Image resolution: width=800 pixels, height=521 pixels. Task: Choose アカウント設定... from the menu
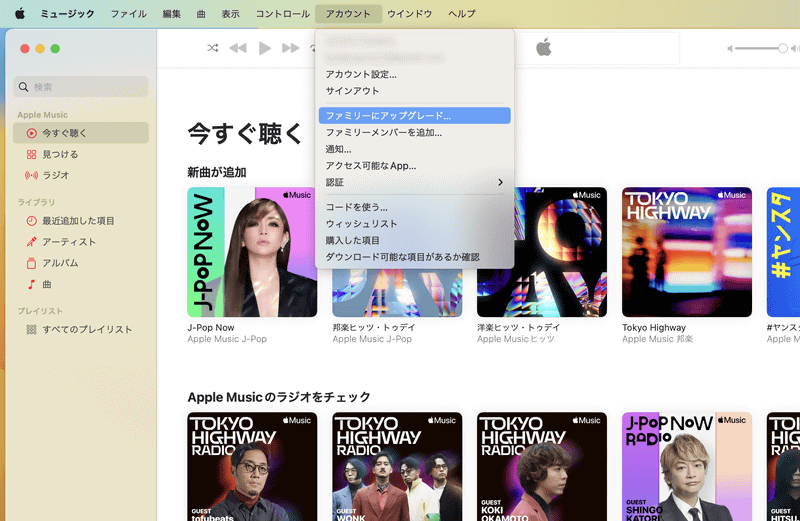pos(414,75)
